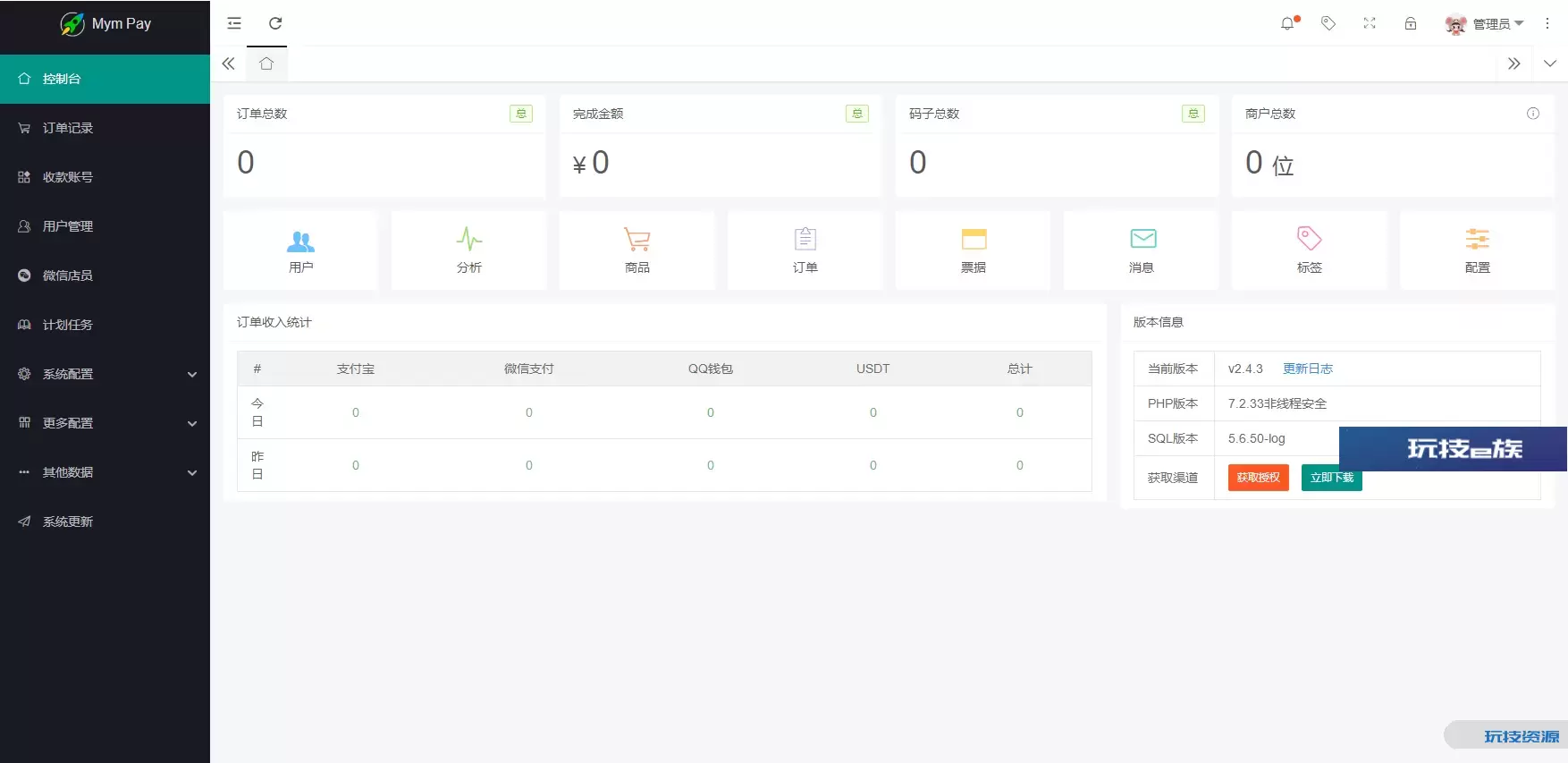Open the 分析 shortcut card
The height and width of the screenshot is (763, 1568).
[469, 250]
